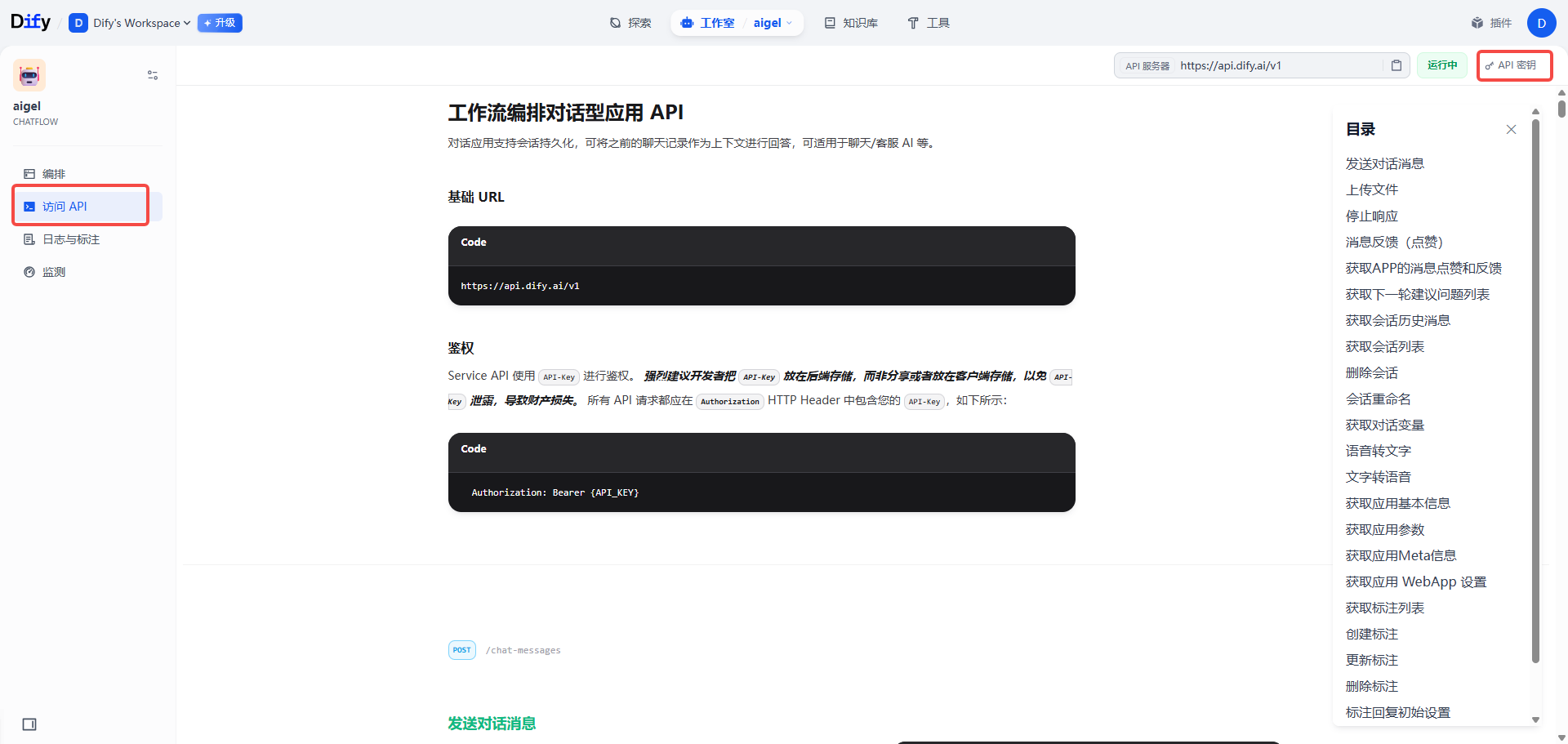Open 工具 in the top navigation
This screenshot has height=744, width=1568.
[x=928, y=23]
